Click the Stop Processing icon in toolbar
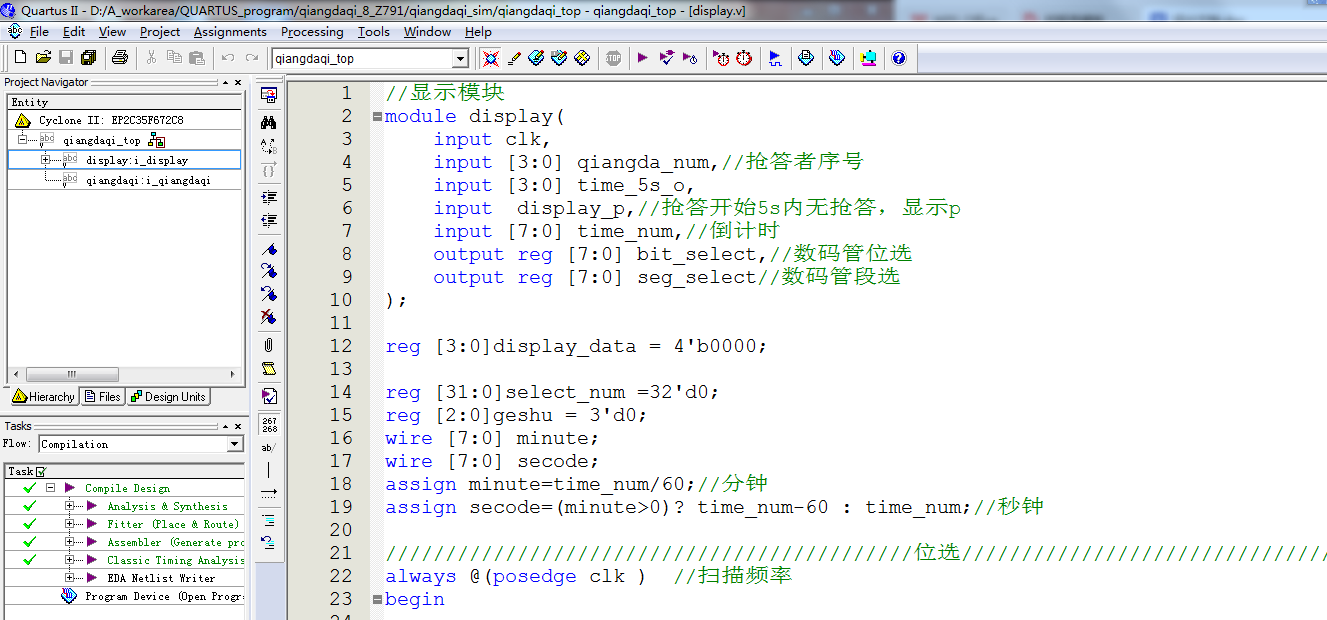The height and width of the screenshot is (620, 1327). point(613,58)
